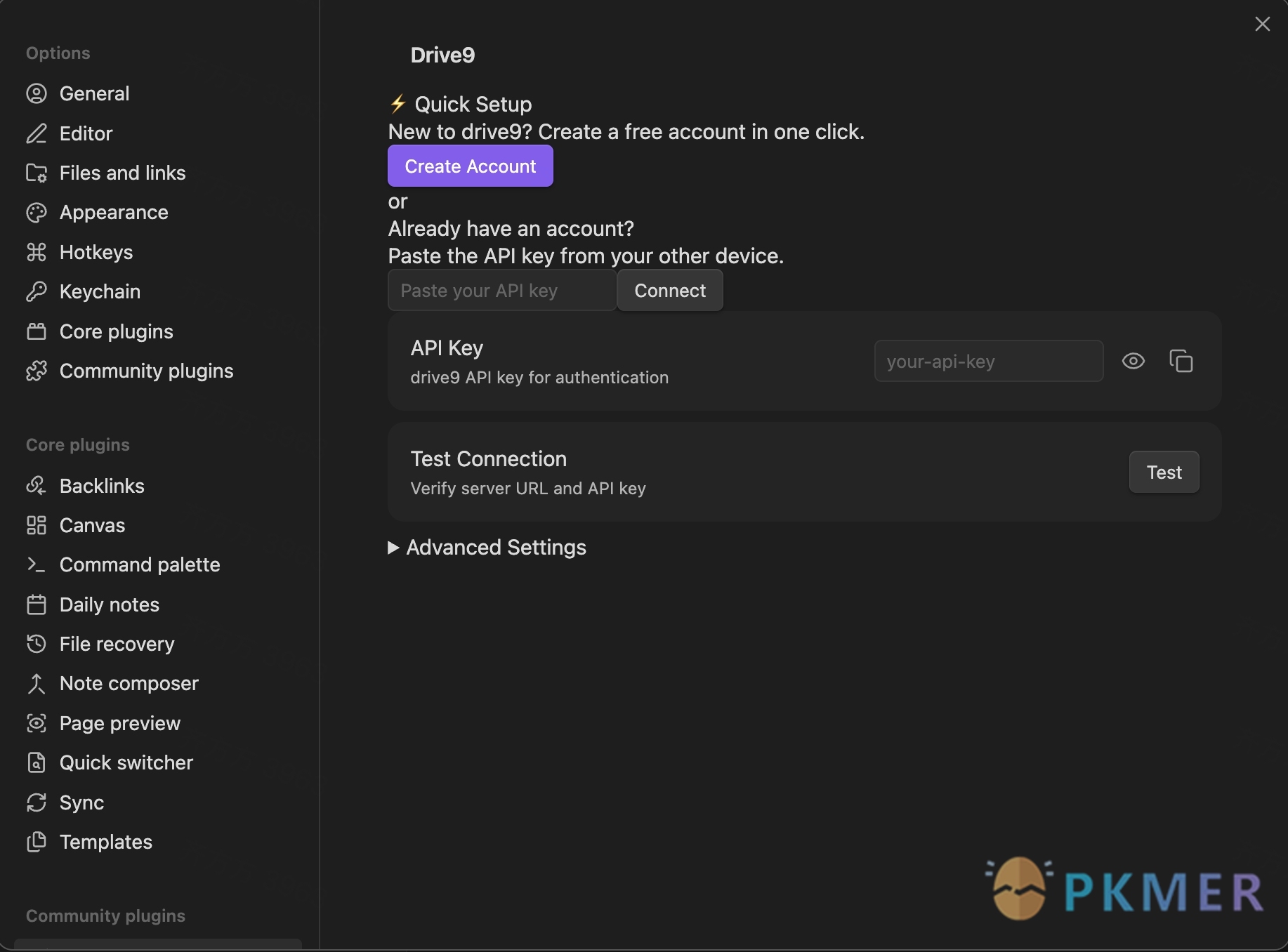Click the Command palette terminal icon
Image resolution: width=1288 pixels, height=952 pixels.
pyautogui.click(x=37, y=564)
